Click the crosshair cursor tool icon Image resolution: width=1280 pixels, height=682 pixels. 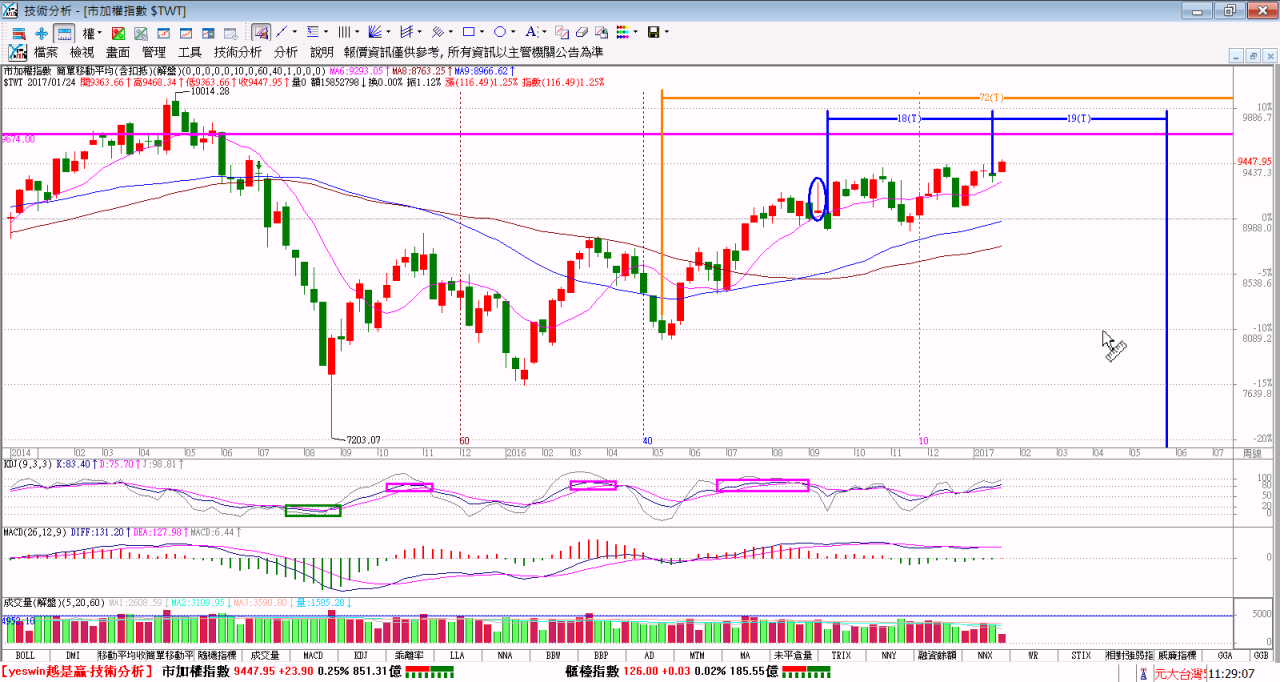click(x=41, y=33)
